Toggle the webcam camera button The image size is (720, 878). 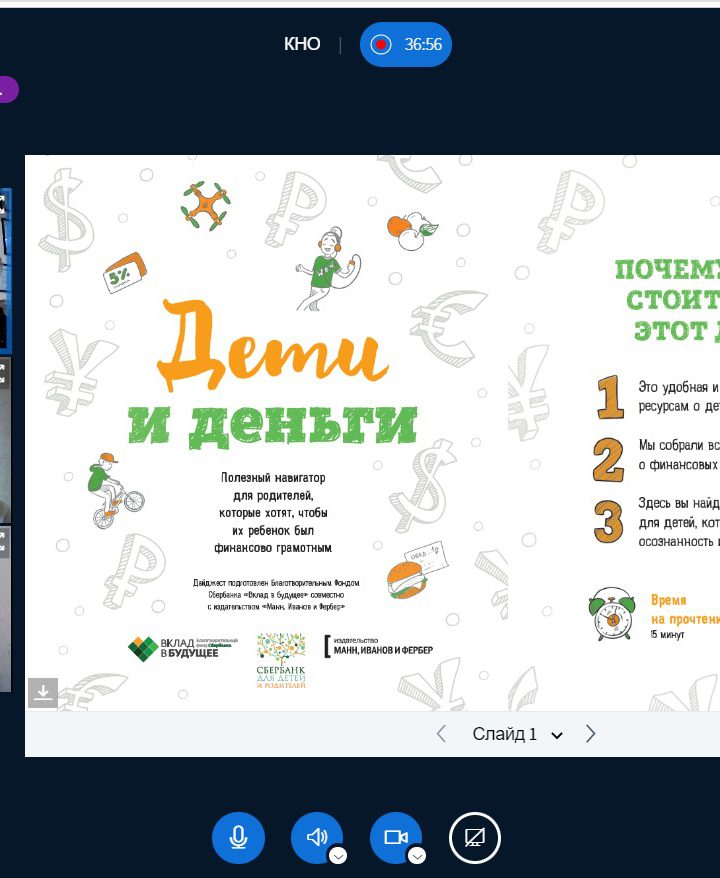[x=395, y=837]
